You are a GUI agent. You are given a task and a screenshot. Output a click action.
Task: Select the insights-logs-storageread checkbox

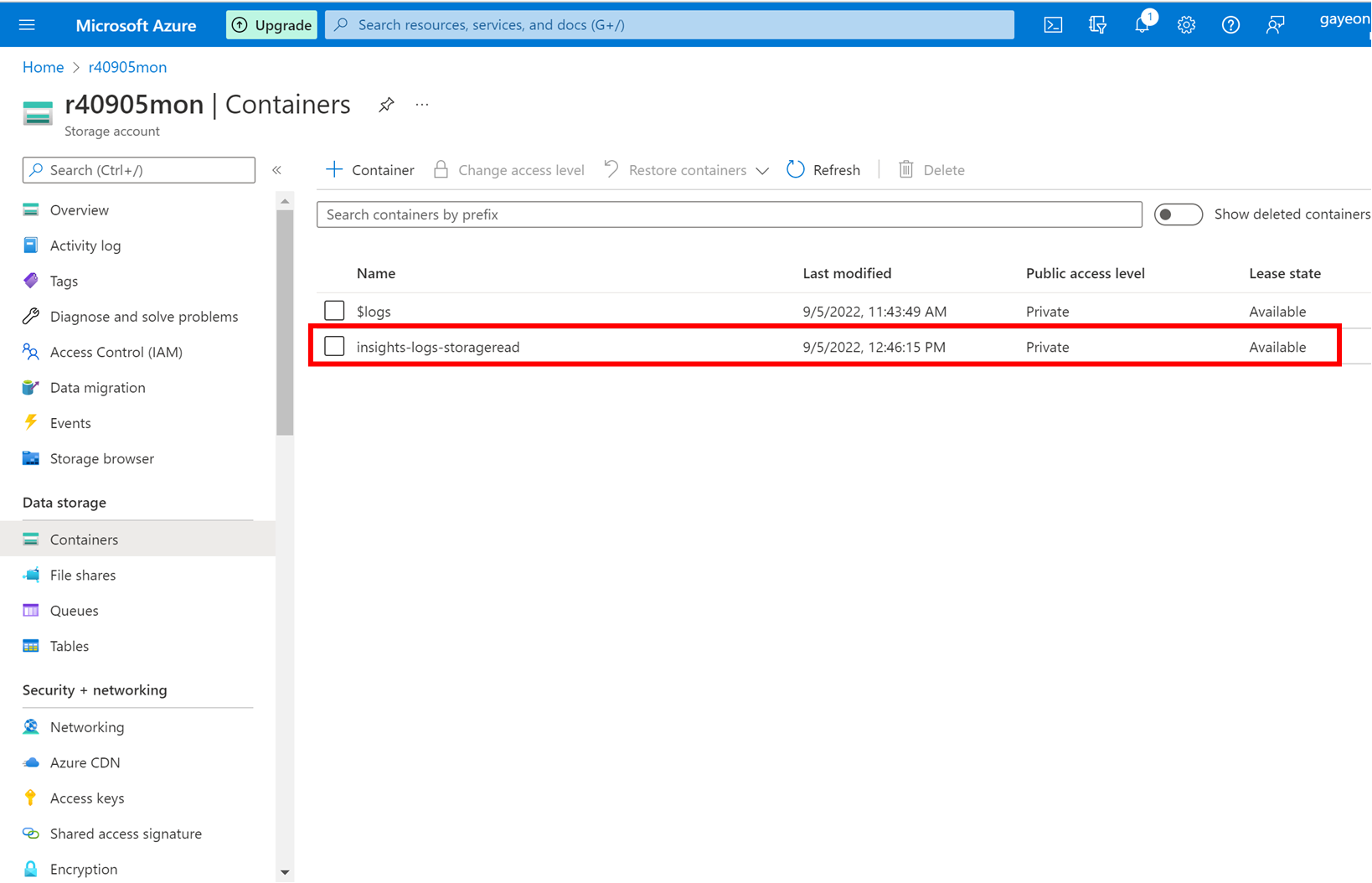coord(334,346)
